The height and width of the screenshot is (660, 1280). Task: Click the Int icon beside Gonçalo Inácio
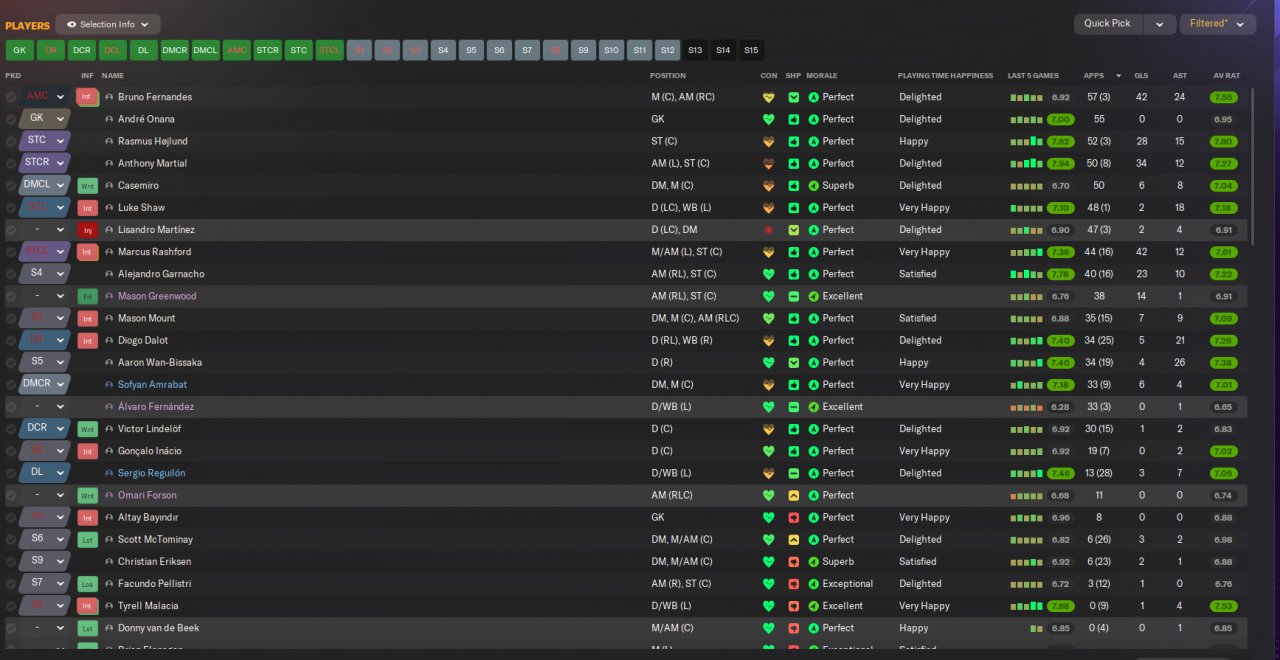[87, 451]
